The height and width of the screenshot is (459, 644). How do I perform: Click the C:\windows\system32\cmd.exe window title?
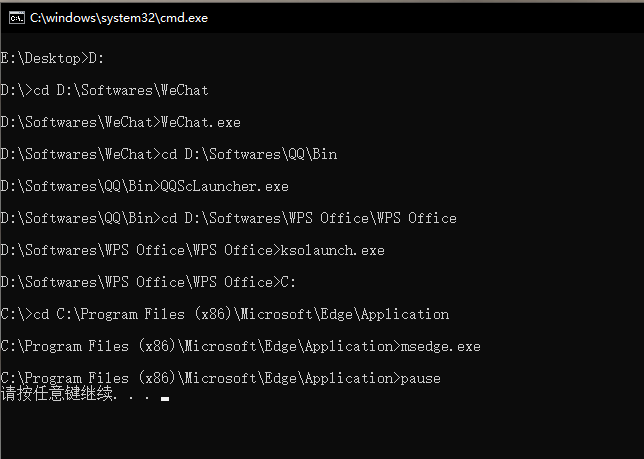(x=119, y=18)
